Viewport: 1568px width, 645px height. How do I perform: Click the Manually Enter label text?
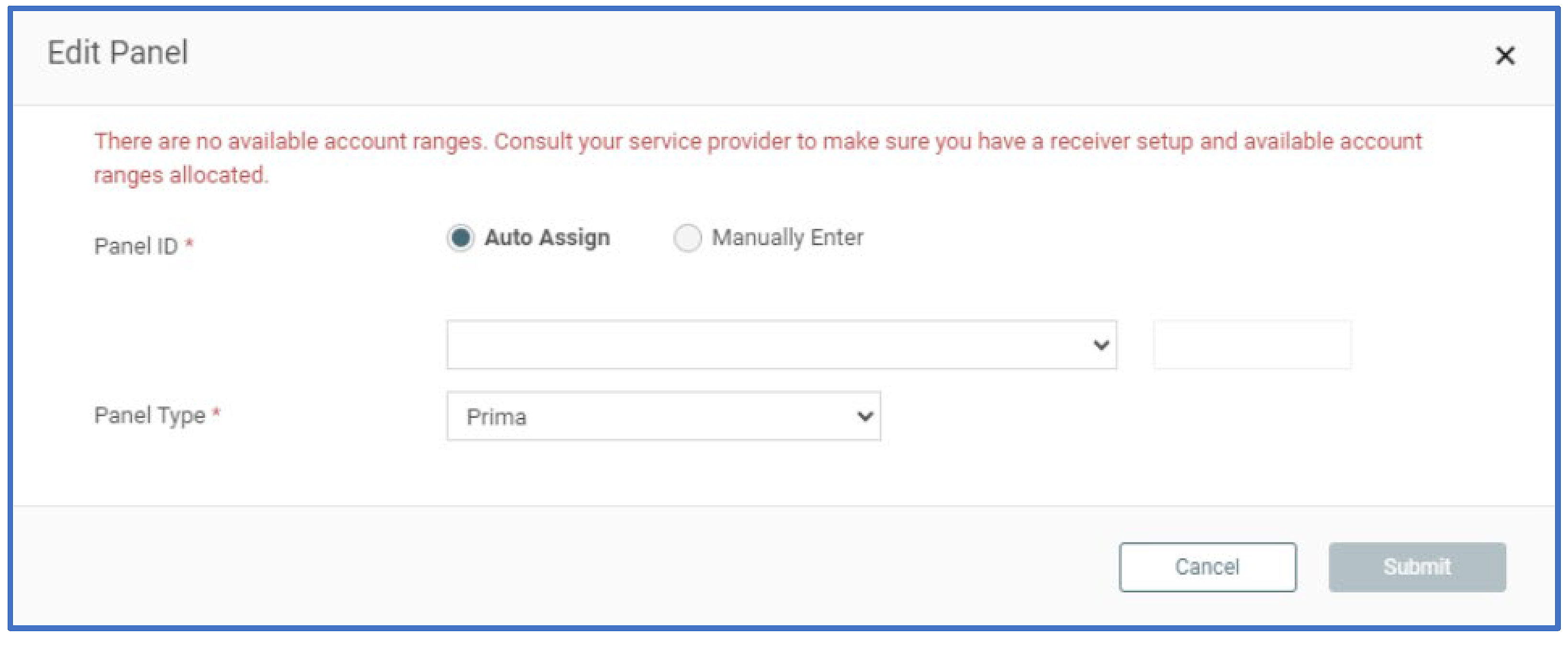tap(787, 238)
